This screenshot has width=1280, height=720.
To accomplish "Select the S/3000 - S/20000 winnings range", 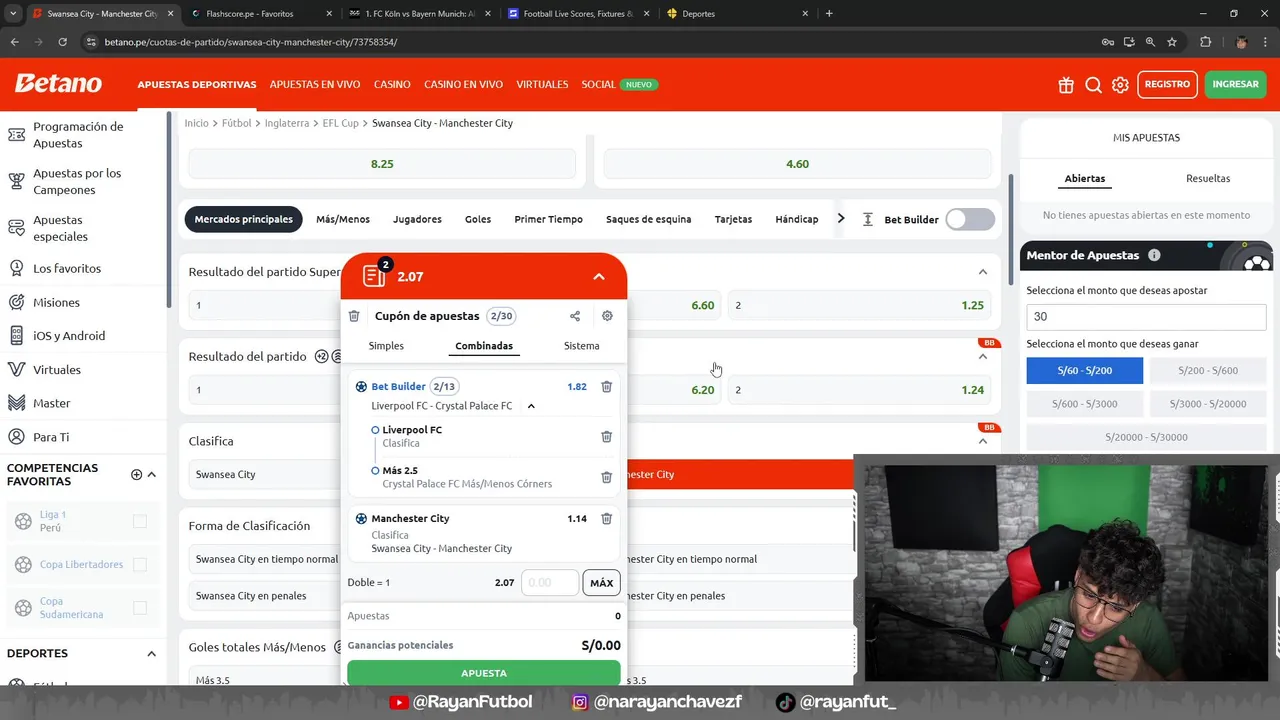I will 1208,404.
